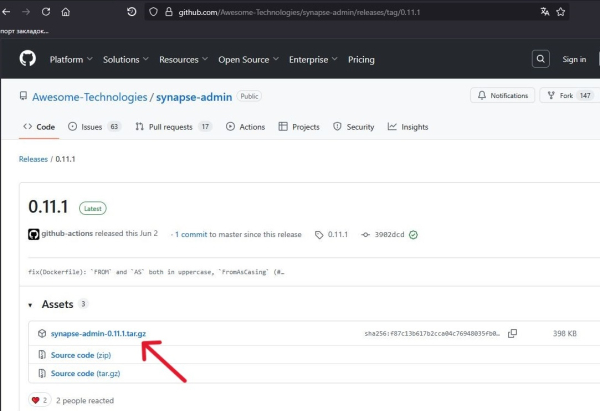Click the green check status icon
Image resolution: width=600 pixels, height=411 pixels.
point(413,235)
